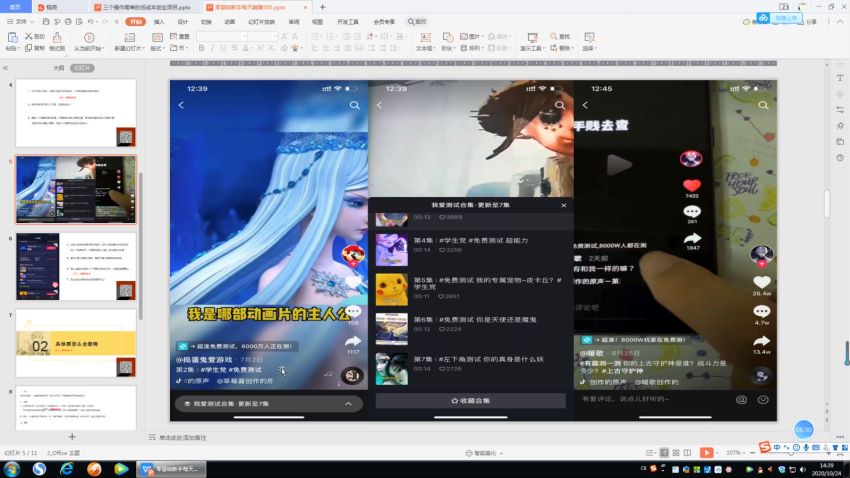The image size is (850, 478).
Task: Select slide 7 thumbnail with 02 heading
Action: [76, 344]
